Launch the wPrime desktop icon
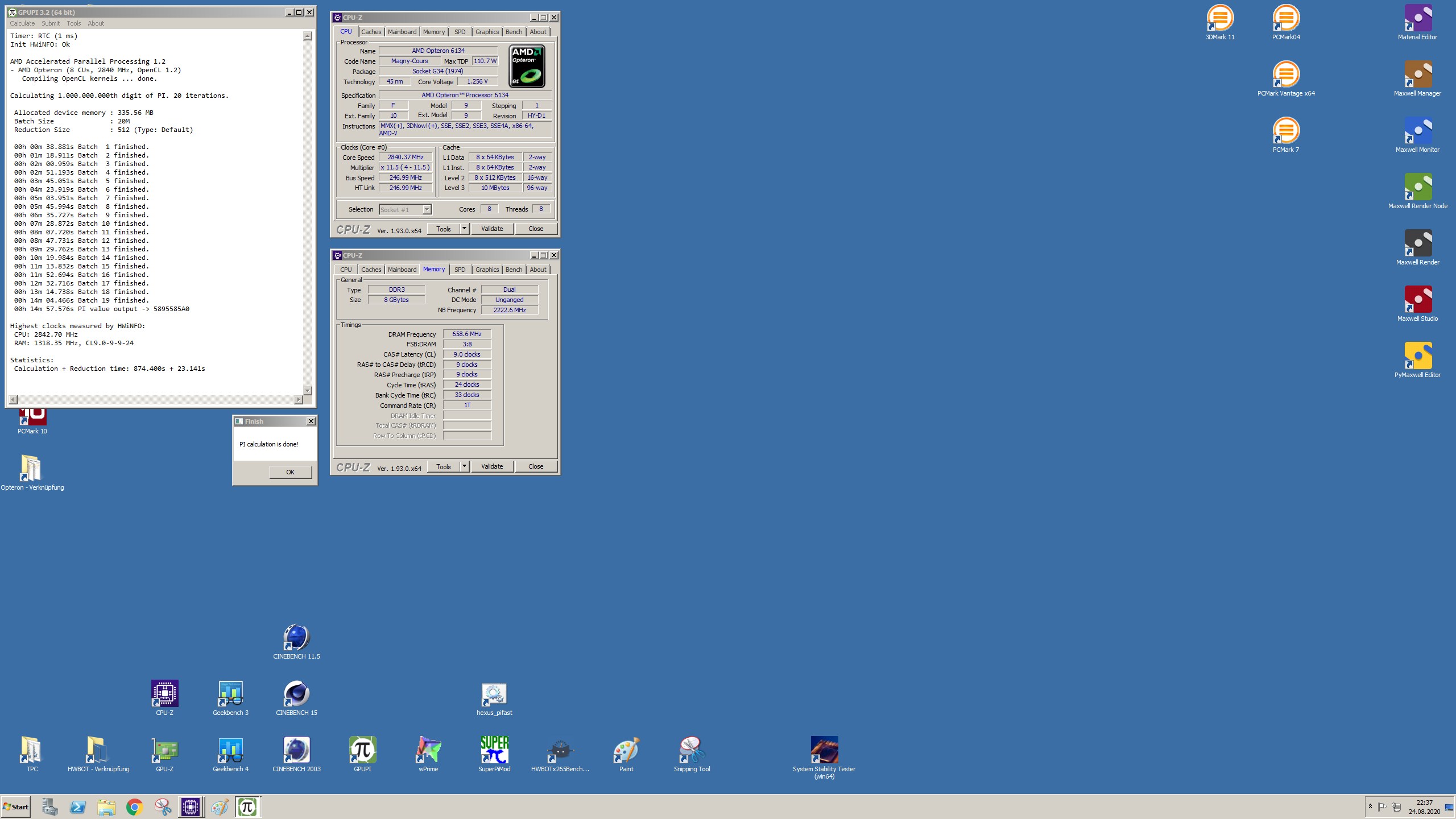The image size is (1456, 819). click(x=428, y=754)
